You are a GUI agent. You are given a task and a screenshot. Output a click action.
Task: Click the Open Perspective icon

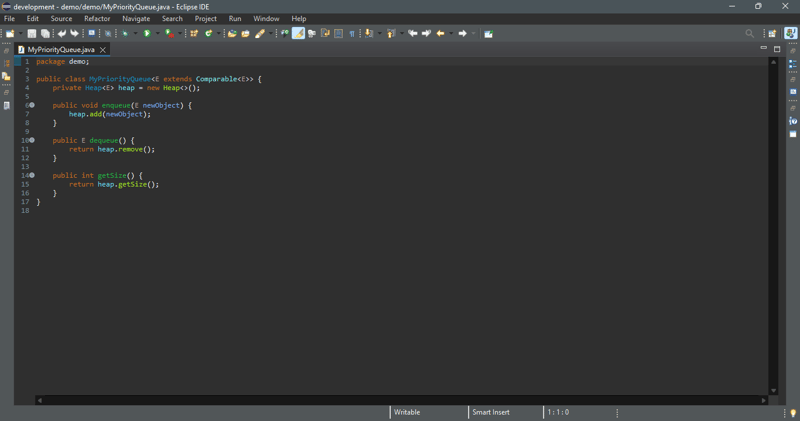(772, 34)
